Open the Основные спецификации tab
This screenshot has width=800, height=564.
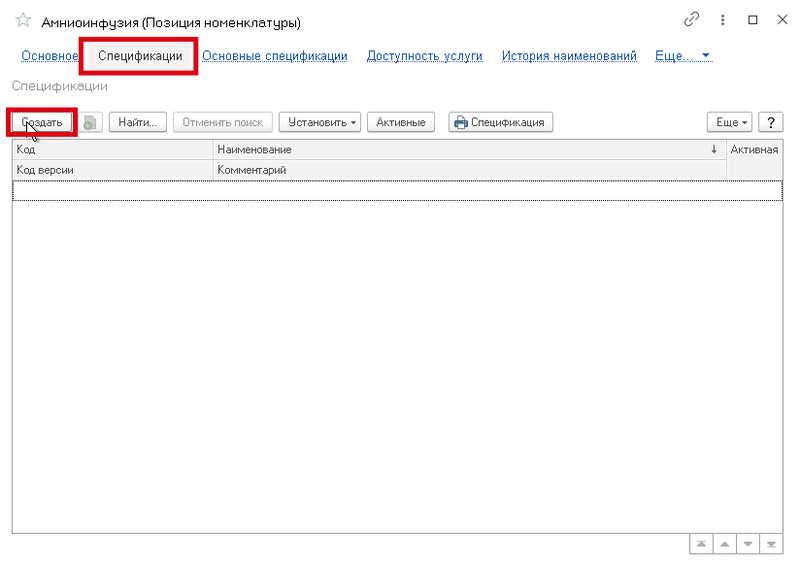274,56
